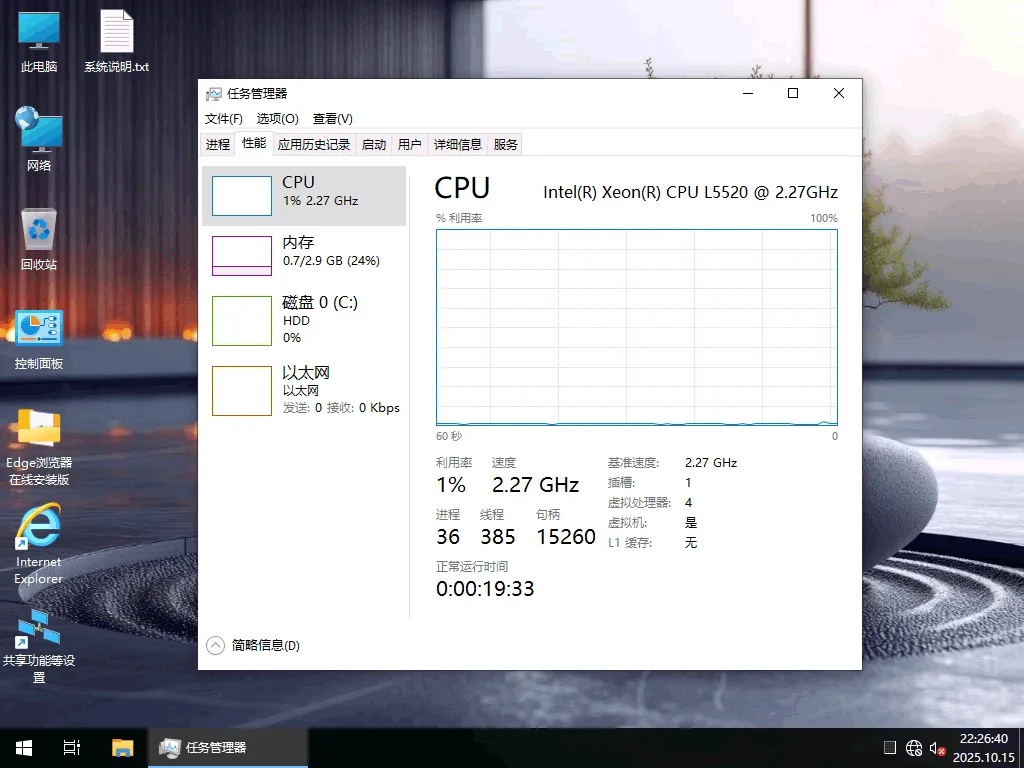Viewport: 1024px width, 768px height.
Task: View 以太网 network performance graph
Action: (300, 390)
